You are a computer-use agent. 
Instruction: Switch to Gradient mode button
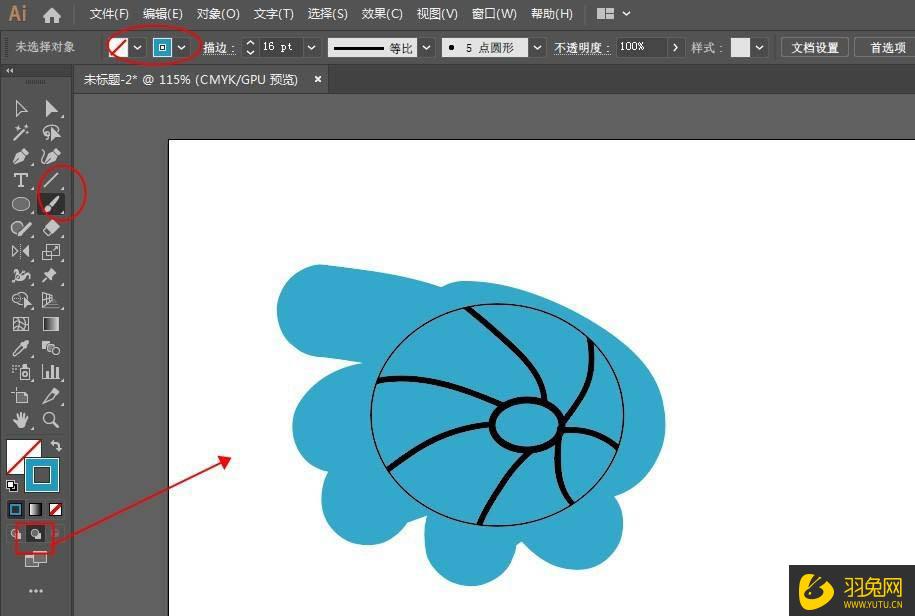pyautogui.click(x=36, y=509)
